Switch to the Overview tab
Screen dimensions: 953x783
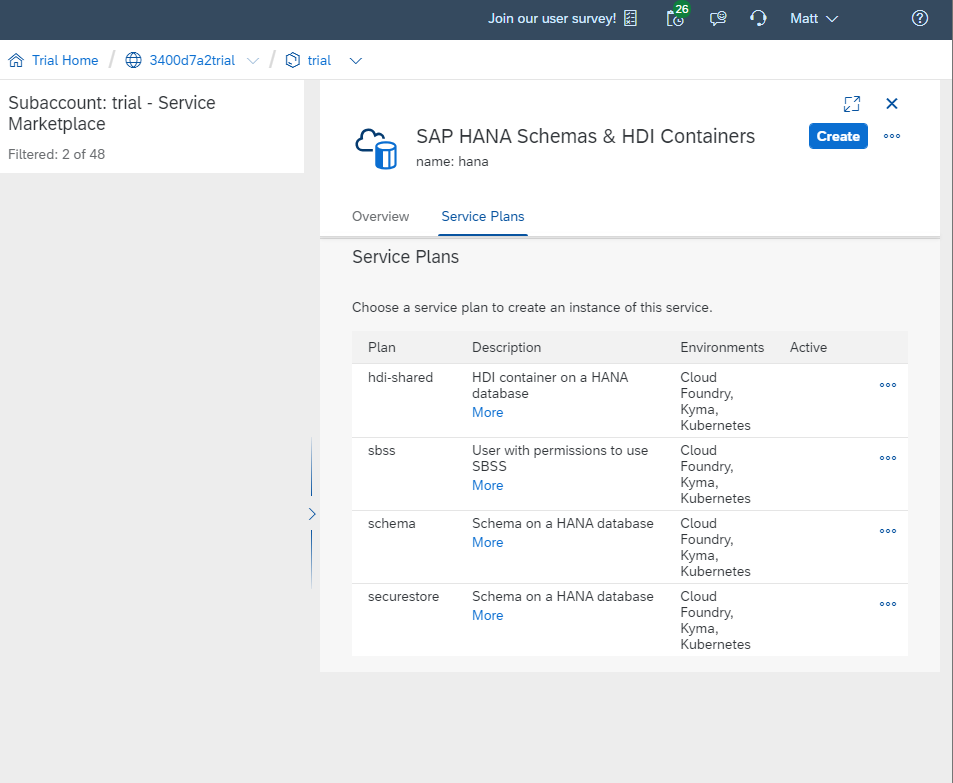click(x=380, y=217)
